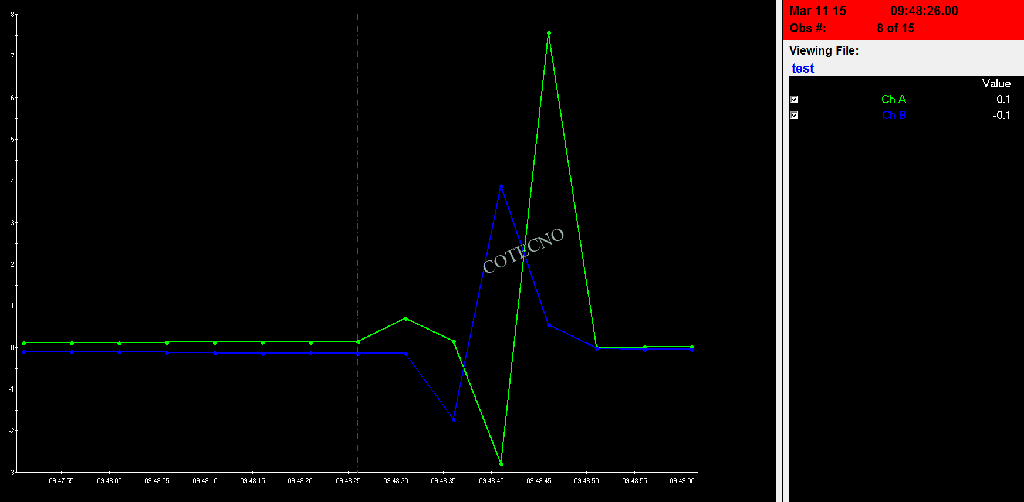Select the last green data point at right
This screenshot has height=502, width=1024.
[x=692, y=347]
